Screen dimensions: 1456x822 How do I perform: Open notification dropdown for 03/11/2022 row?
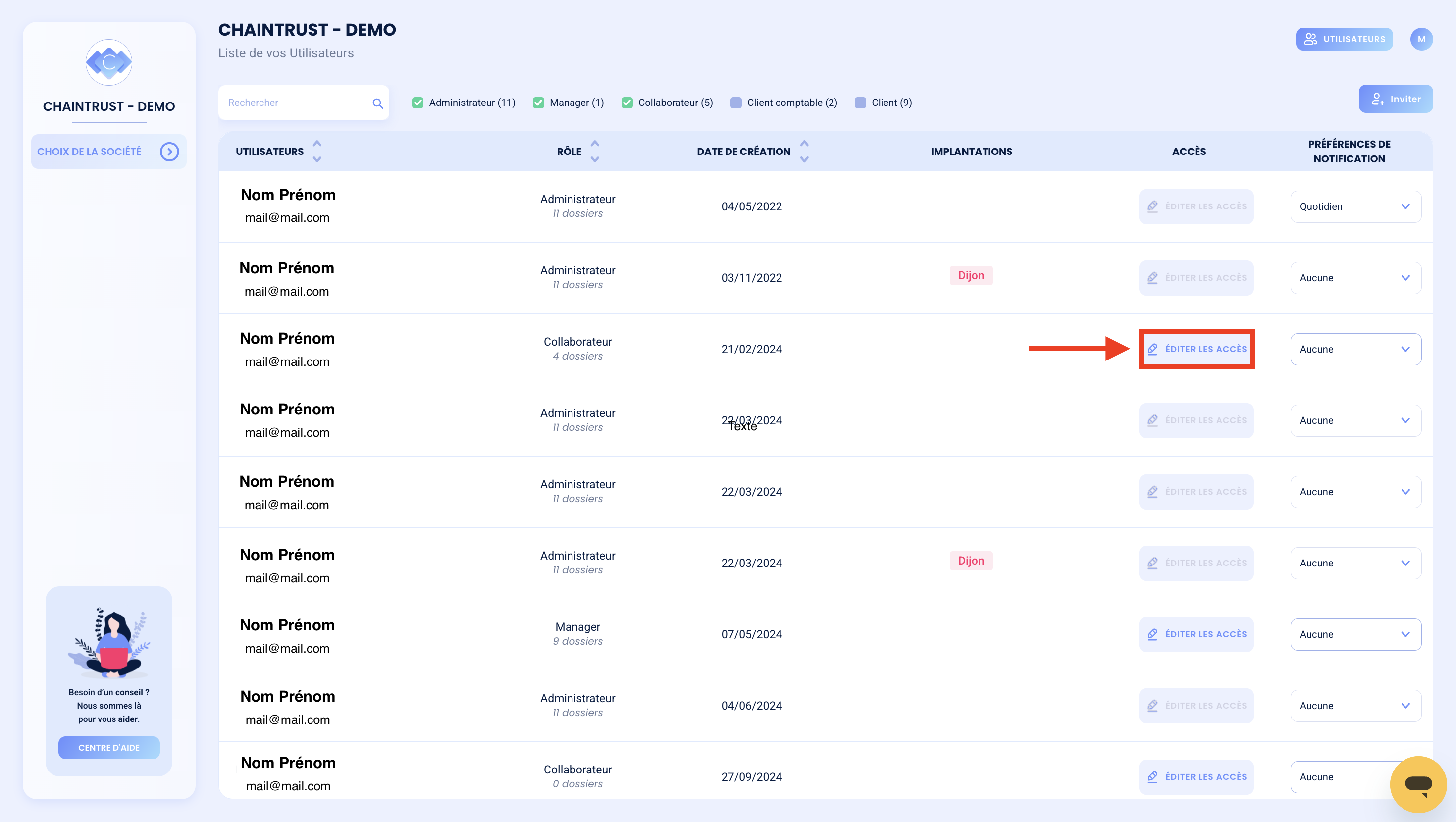1355,278
